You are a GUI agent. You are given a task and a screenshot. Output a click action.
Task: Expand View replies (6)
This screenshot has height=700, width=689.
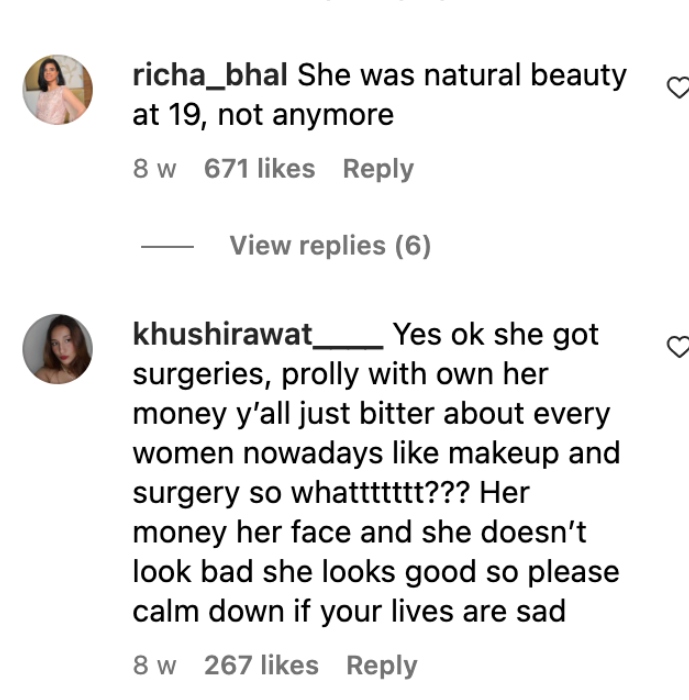click(329, 245)
